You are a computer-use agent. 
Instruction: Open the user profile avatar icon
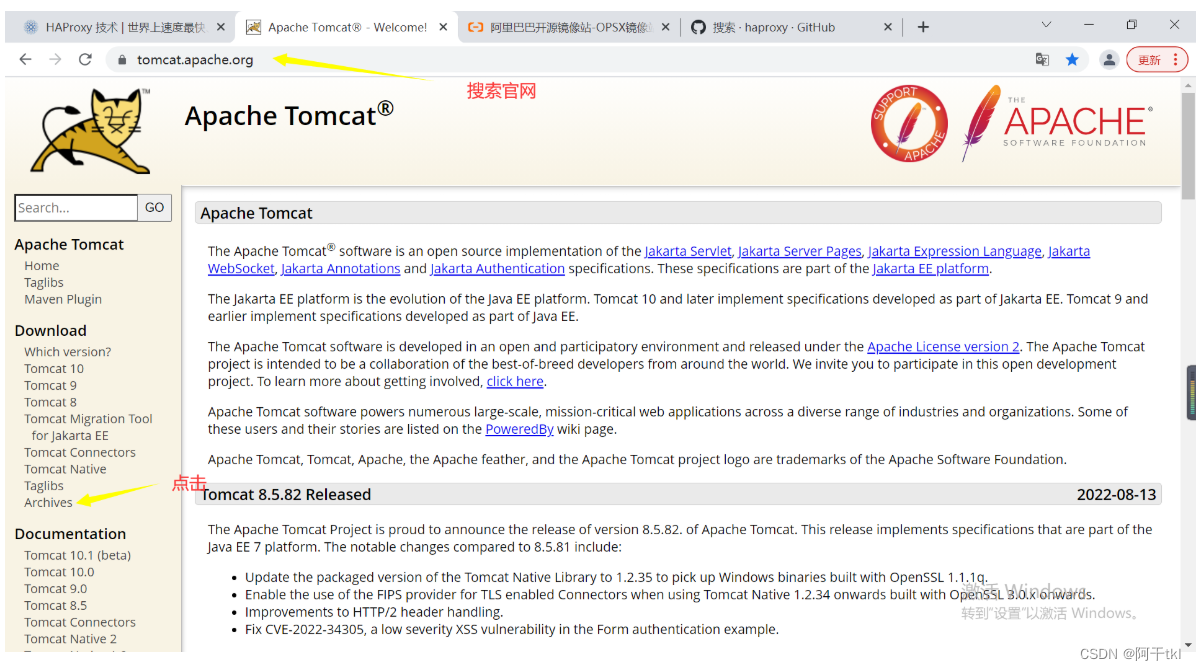coord(1109,60)
